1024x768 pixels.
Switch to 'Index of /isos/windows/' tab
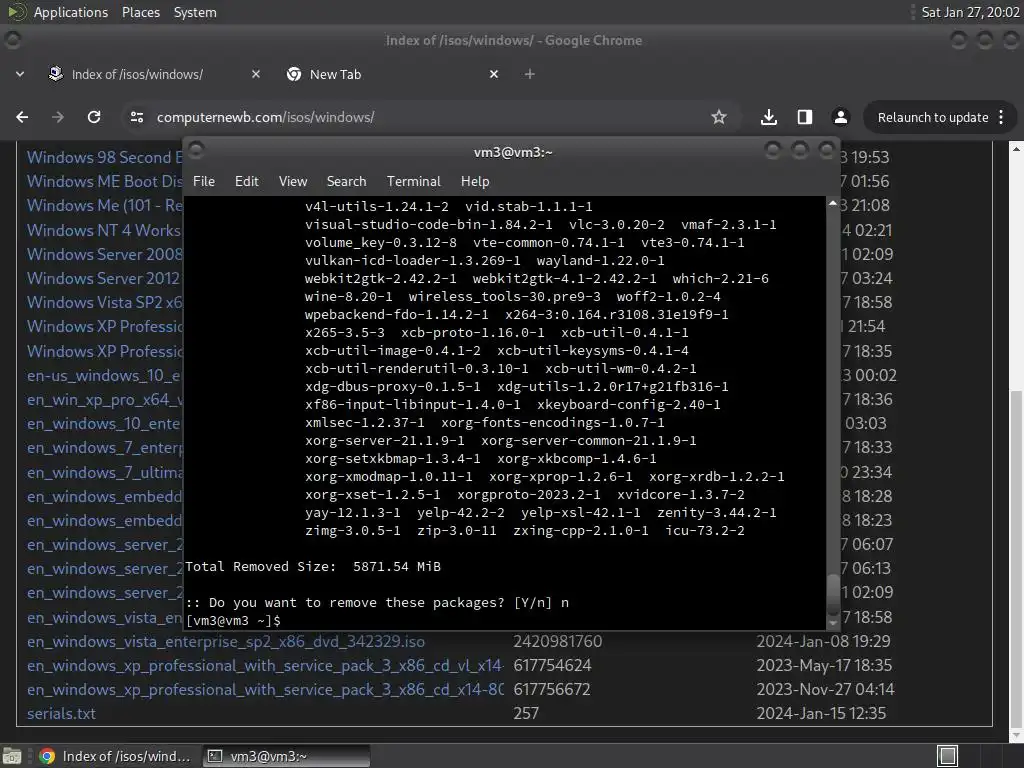tap(137, 74)
